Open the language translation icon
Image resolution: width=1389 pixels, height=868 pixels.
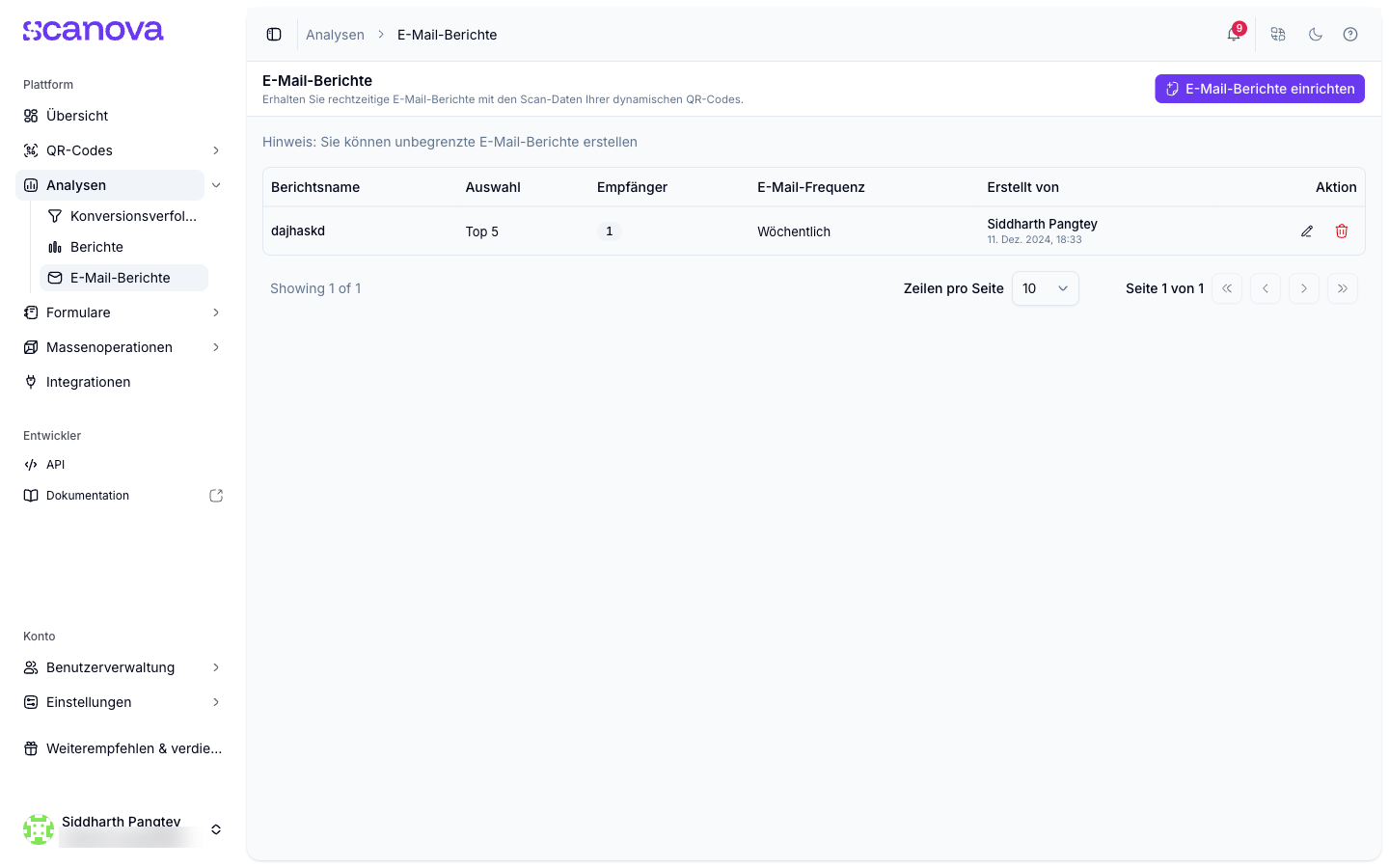point(1278,35)
